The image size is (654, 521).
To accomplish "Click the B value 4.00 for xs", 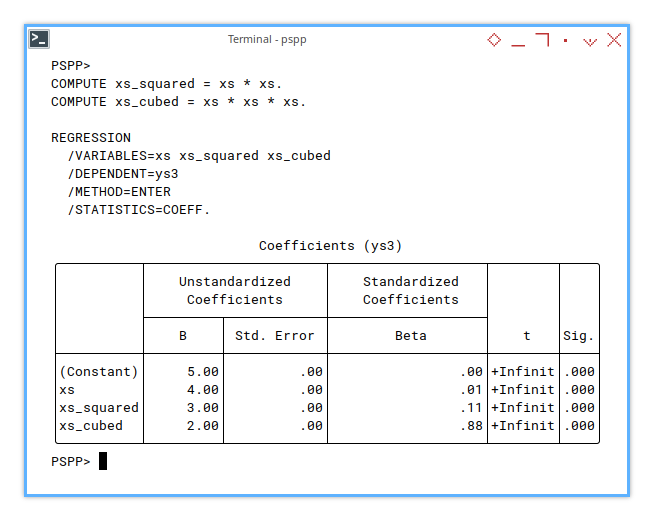I will [203, 390].
